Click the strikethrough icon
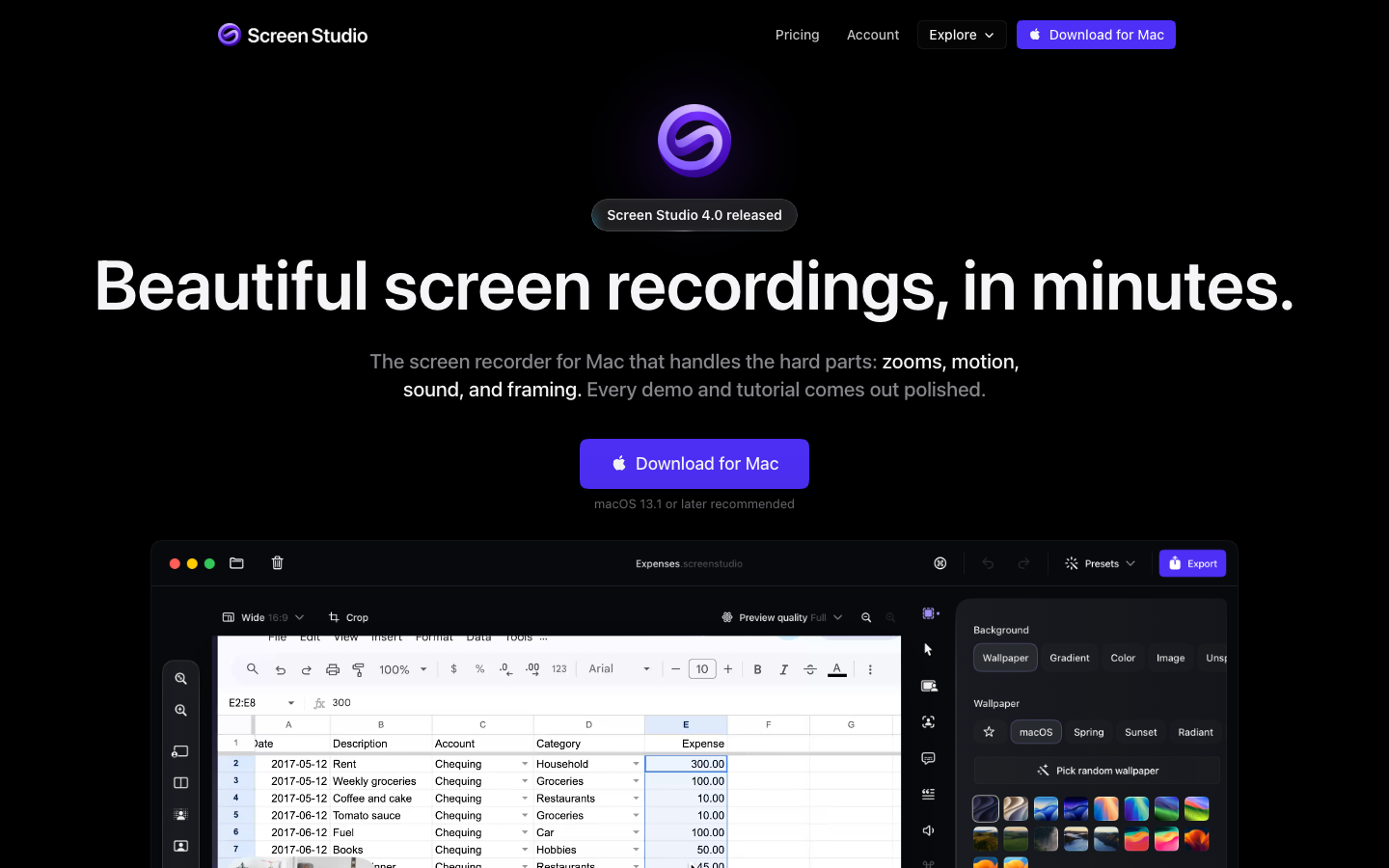 pos(810,669)
